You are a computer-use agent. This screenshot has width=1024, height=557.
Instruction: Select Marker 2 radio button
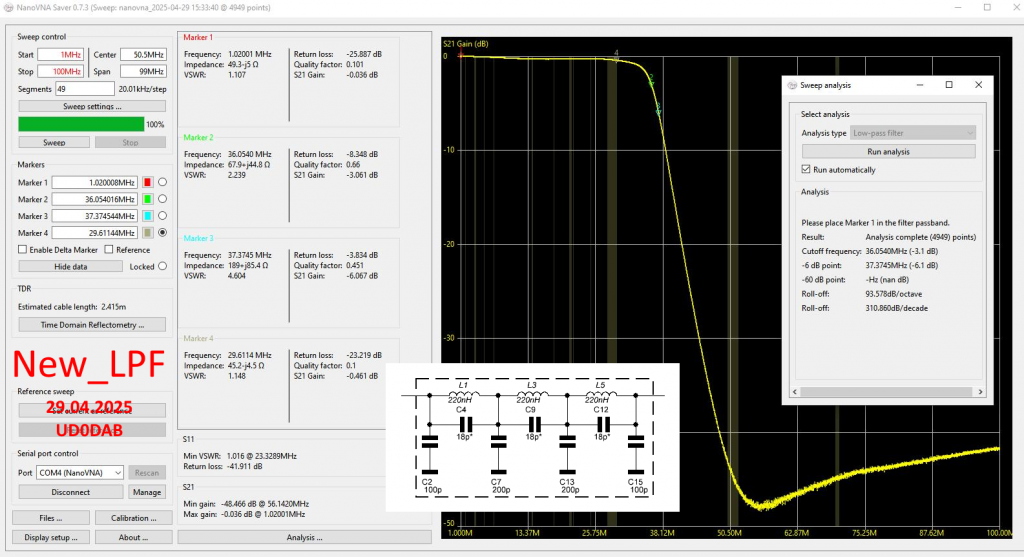[x=163, y=199]
